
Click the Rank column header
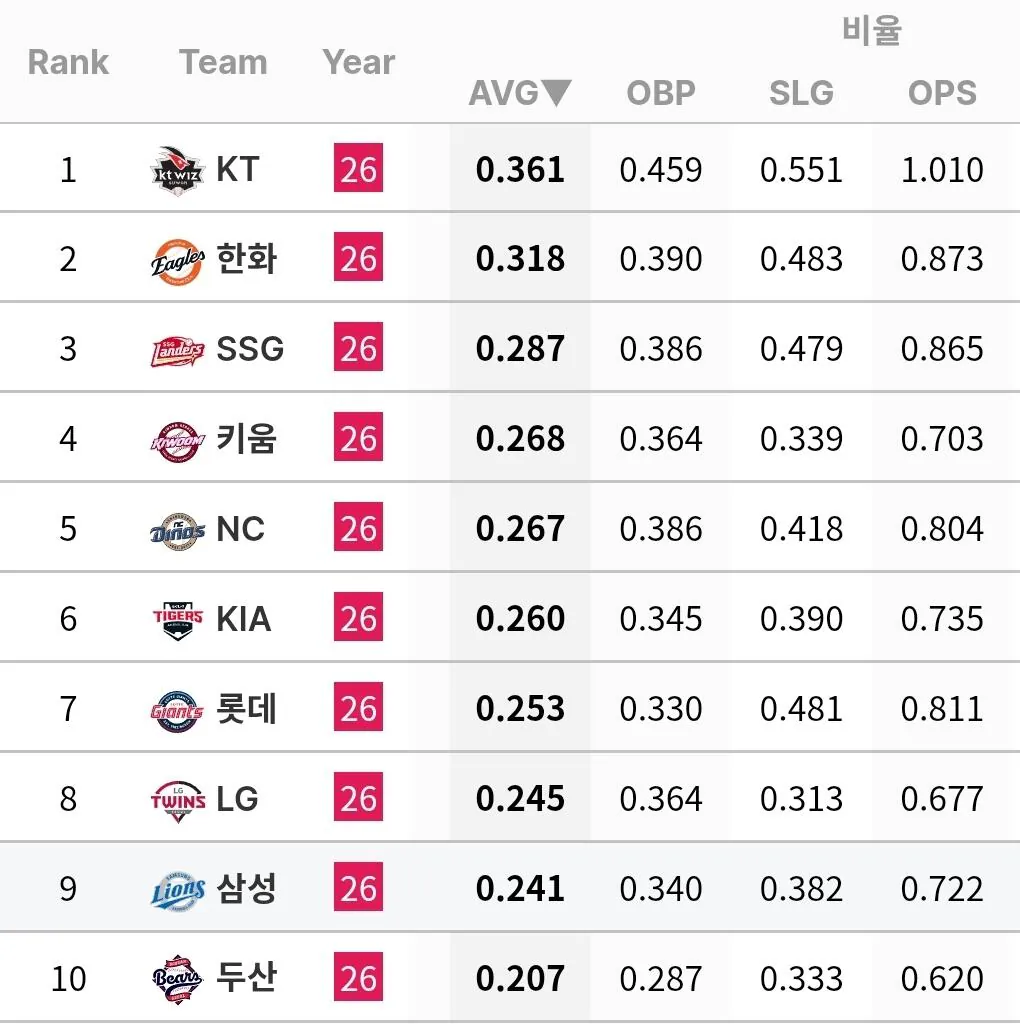click(68, 62)
